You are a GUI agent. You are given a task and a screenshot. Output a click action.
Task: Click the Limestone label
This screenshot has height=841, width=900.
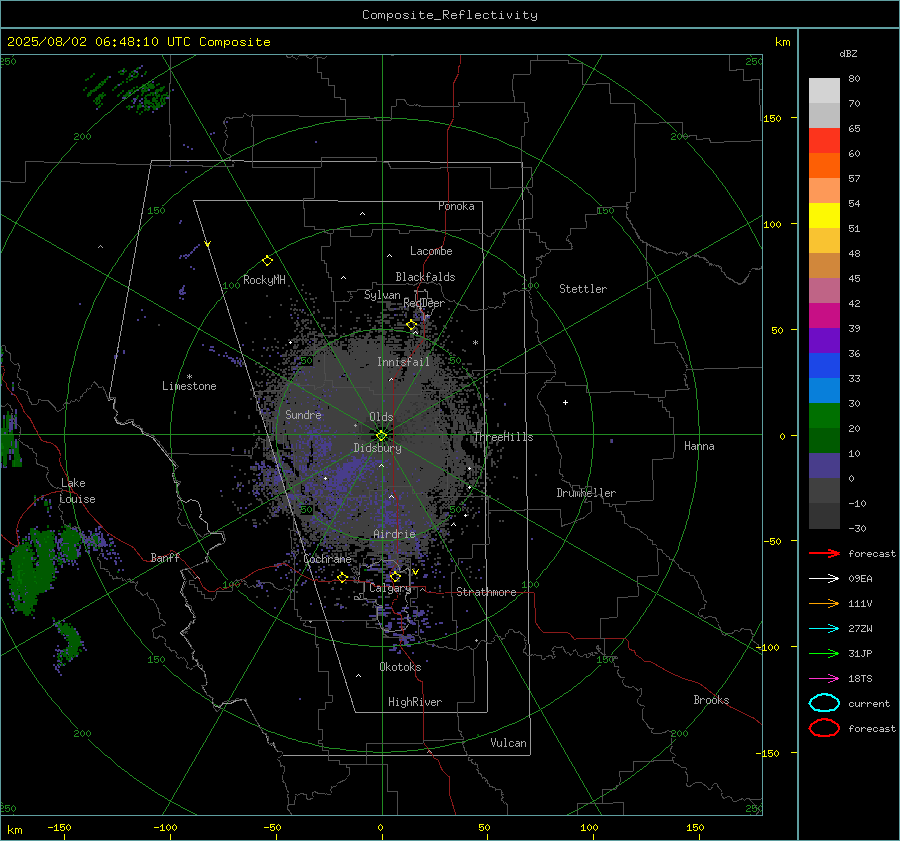(x=189, y=386)
